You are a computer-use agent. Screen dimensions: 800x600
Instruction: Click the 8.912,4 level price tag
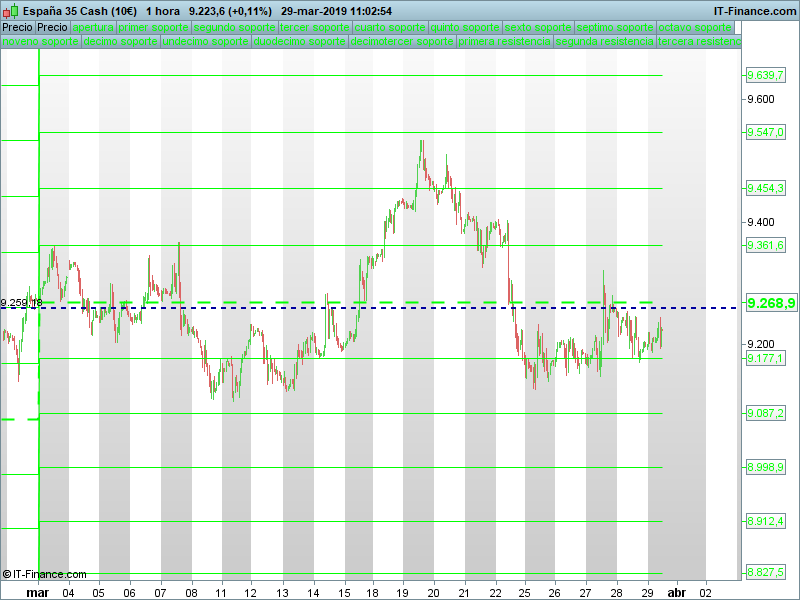pyautogui.click(x=765, y=521)
